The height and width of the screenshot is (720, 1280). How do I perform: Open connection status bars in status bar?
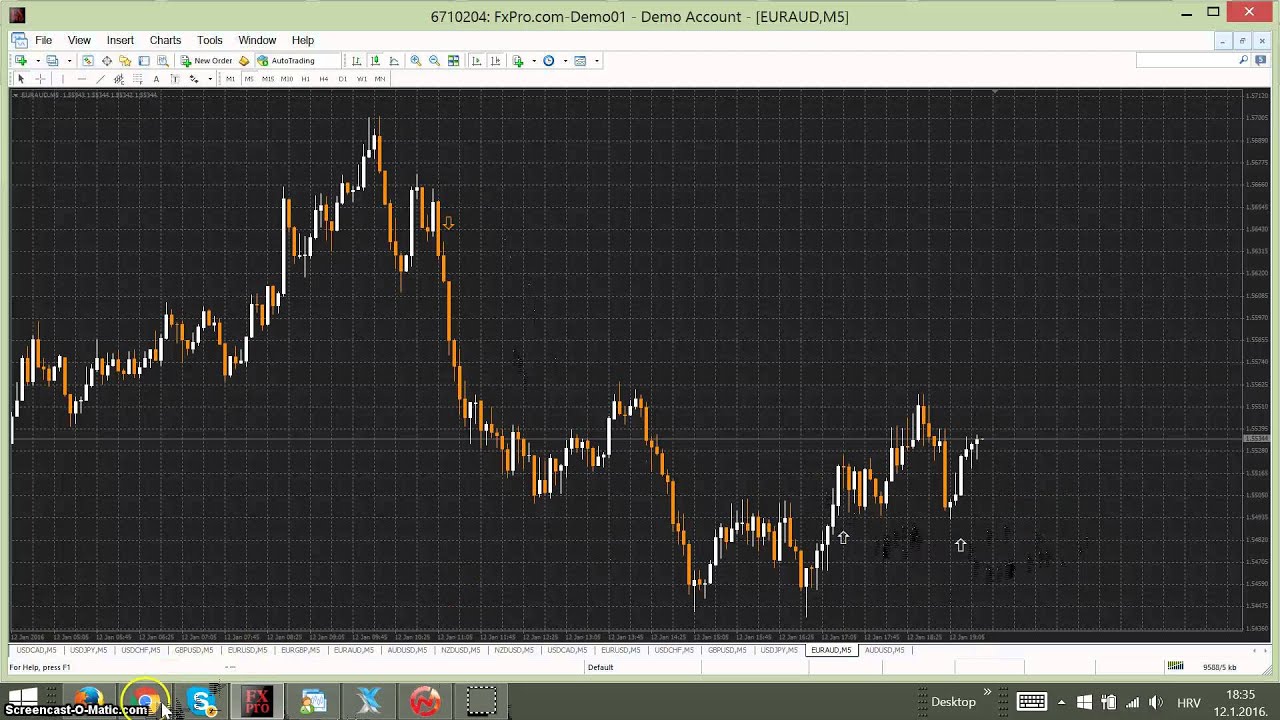(1175, 667)
